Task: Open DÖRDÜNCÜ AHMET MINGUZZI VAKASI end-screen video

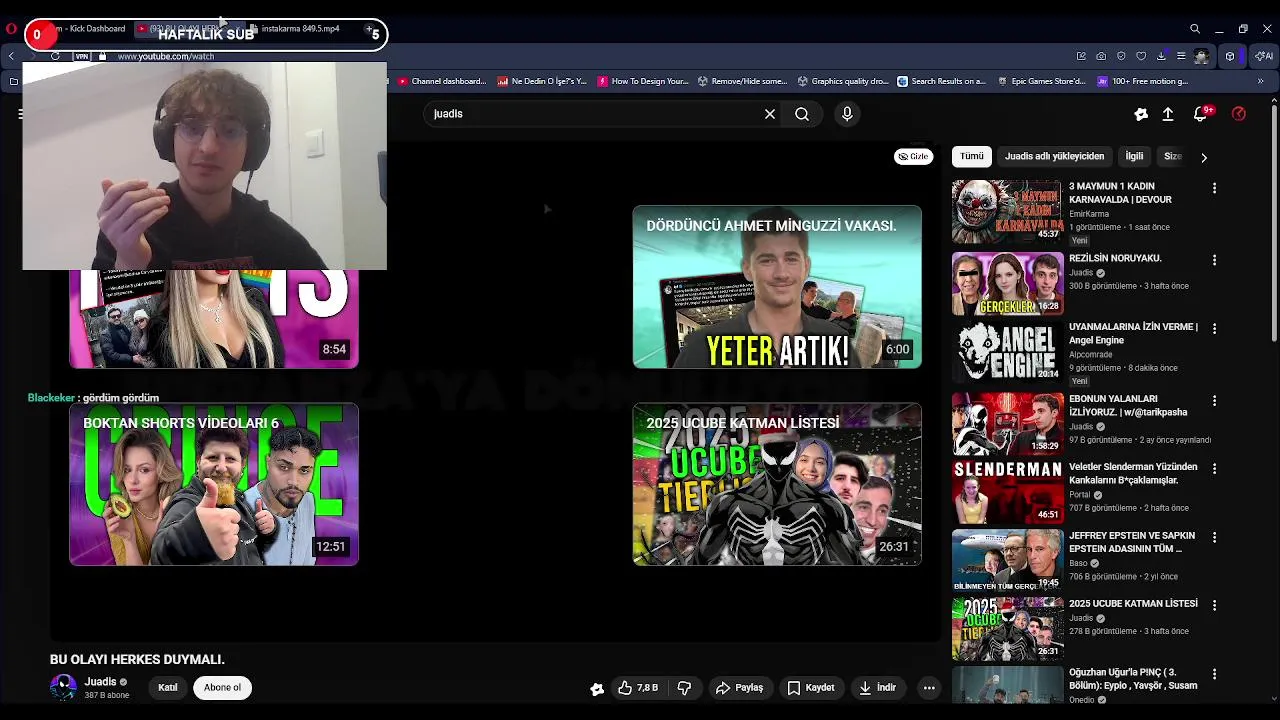Action: pos(777,287)
